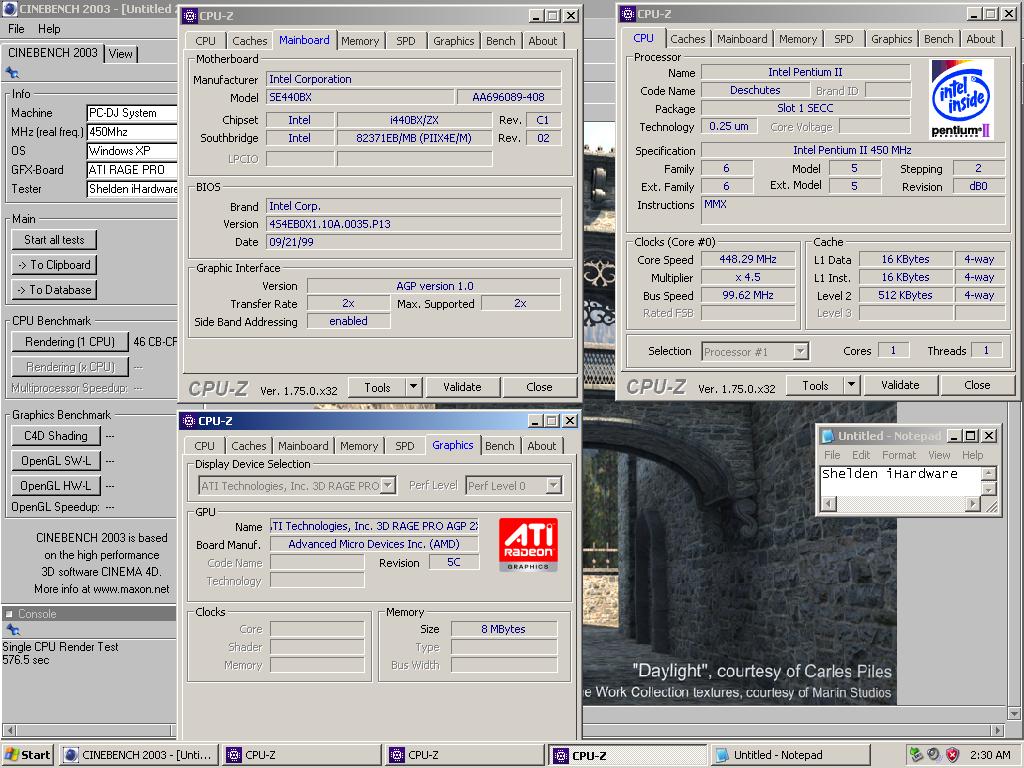The image size is (1024, 768).
Task: Click the SE440BX model value
Action: point(360,97)
